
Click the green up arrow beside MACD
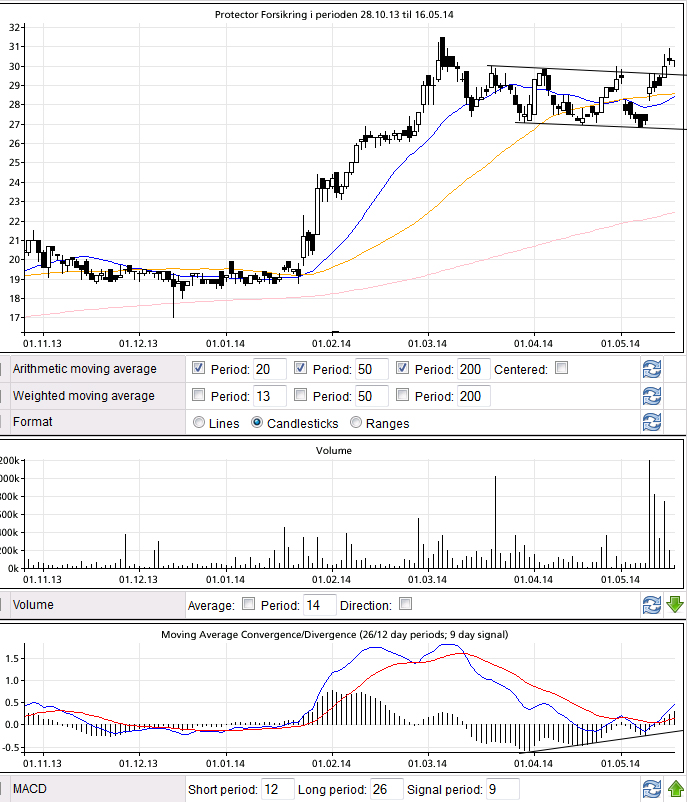pos(675,790)
